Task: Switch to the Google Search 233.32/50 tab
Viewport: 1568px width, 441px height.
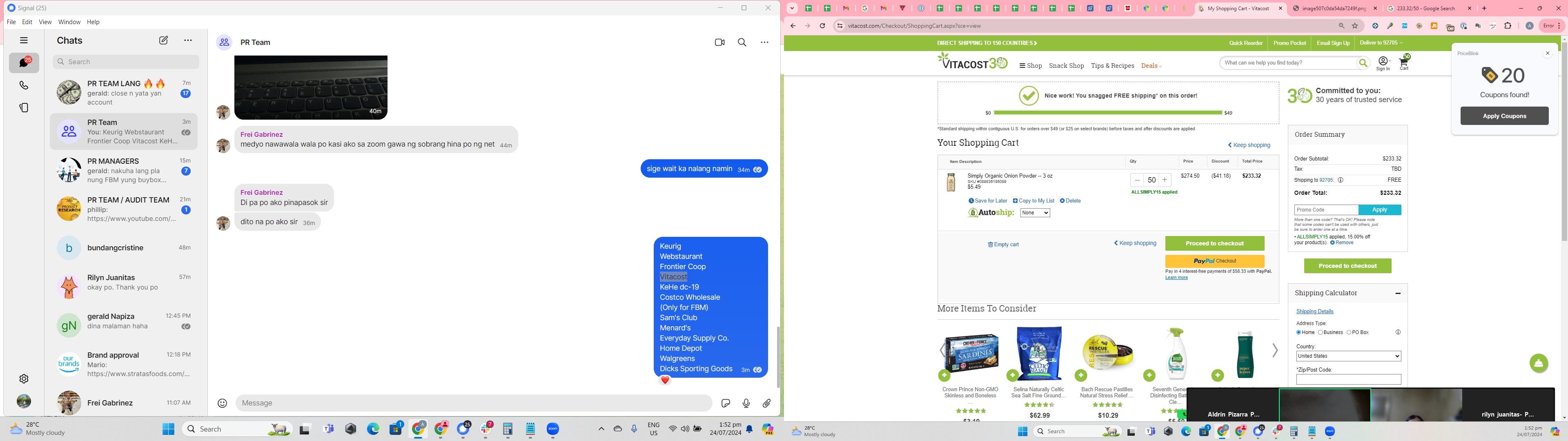Action: tap(1429, 9)
